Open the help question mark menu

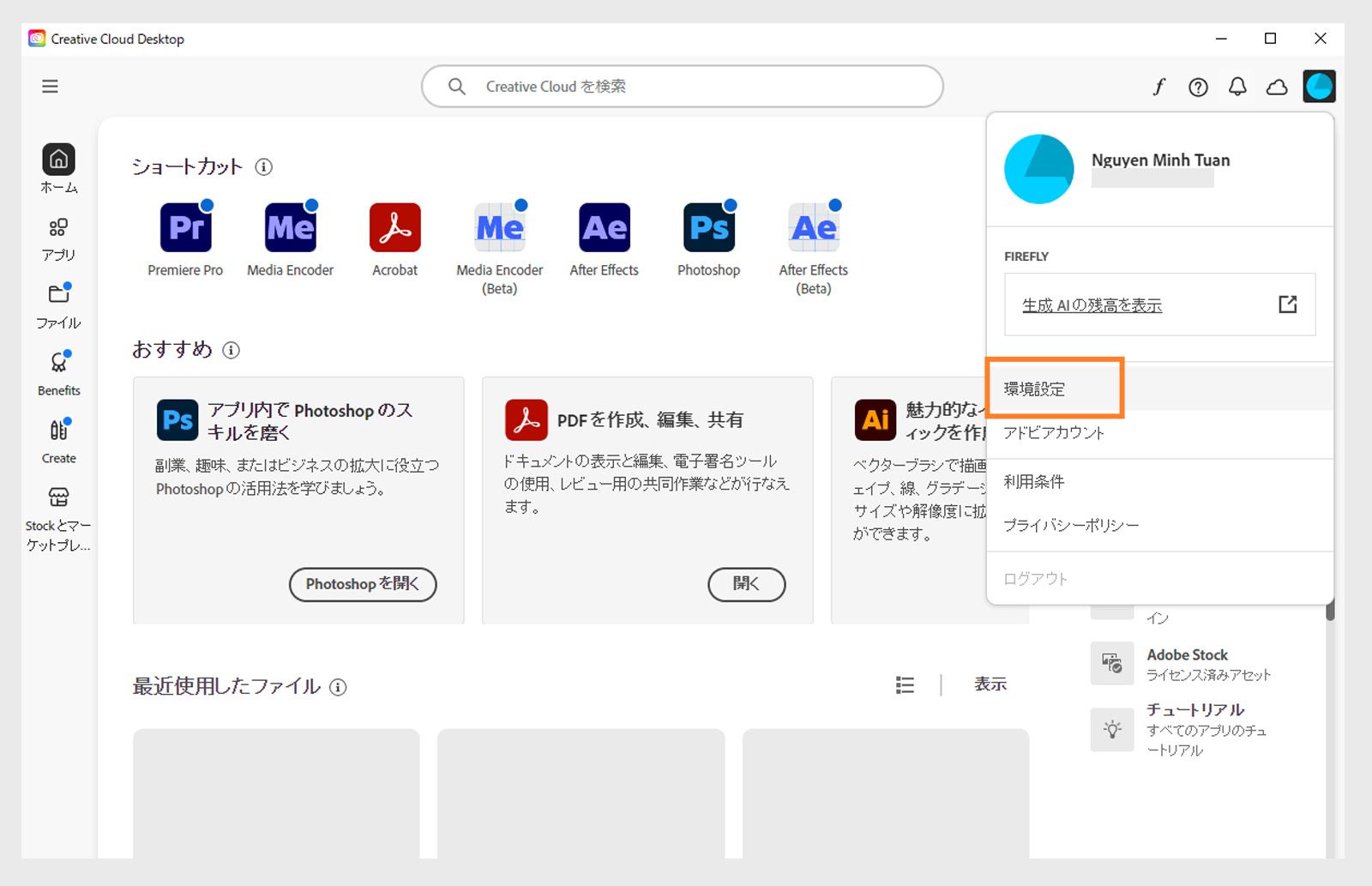pyautogui.click(x=1198, y=87)
